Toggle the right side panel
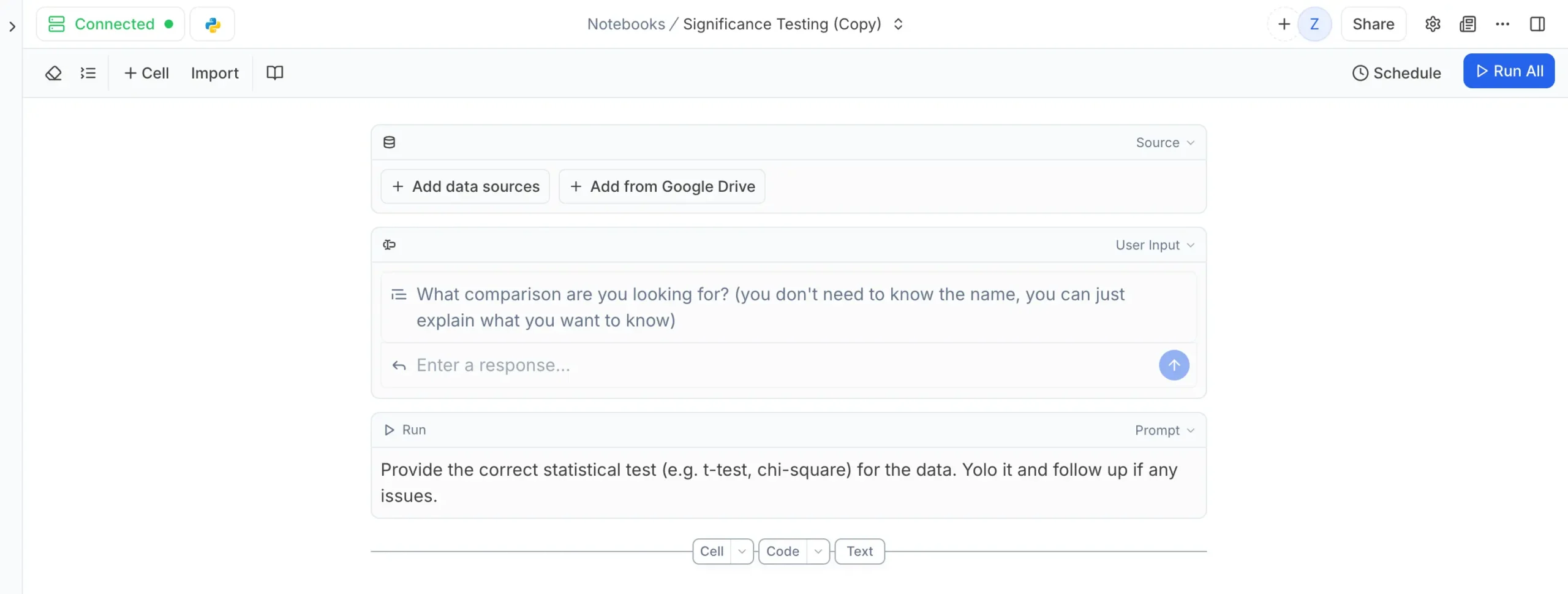Viewport: 1568px width, 594px height. pyautogui.click(x=1537, y=25)
